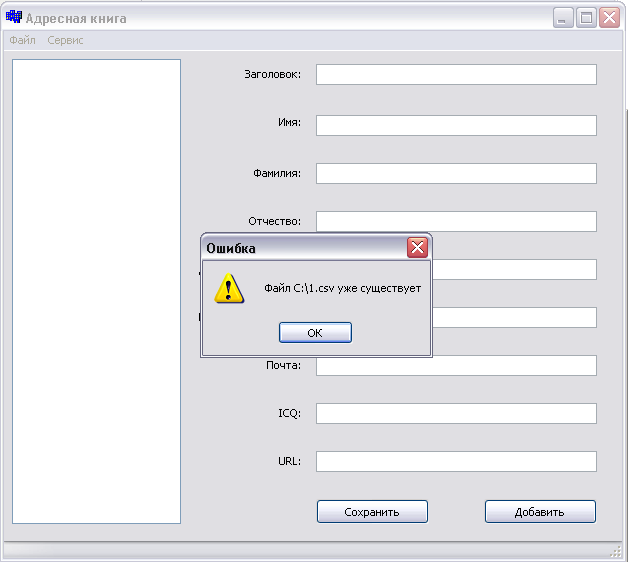Click the message text 'Файл C:\1.csv уже существует'
Image resolution: width=628 pixels, height=562 pixels.
(342, 288)
